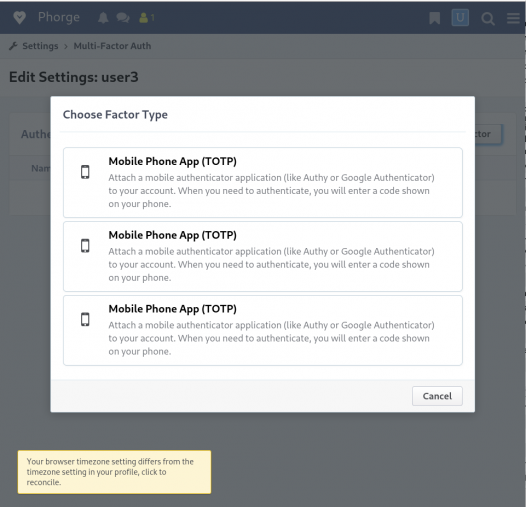Click the Phorge heart logo icon

click(x=19, y=17)
